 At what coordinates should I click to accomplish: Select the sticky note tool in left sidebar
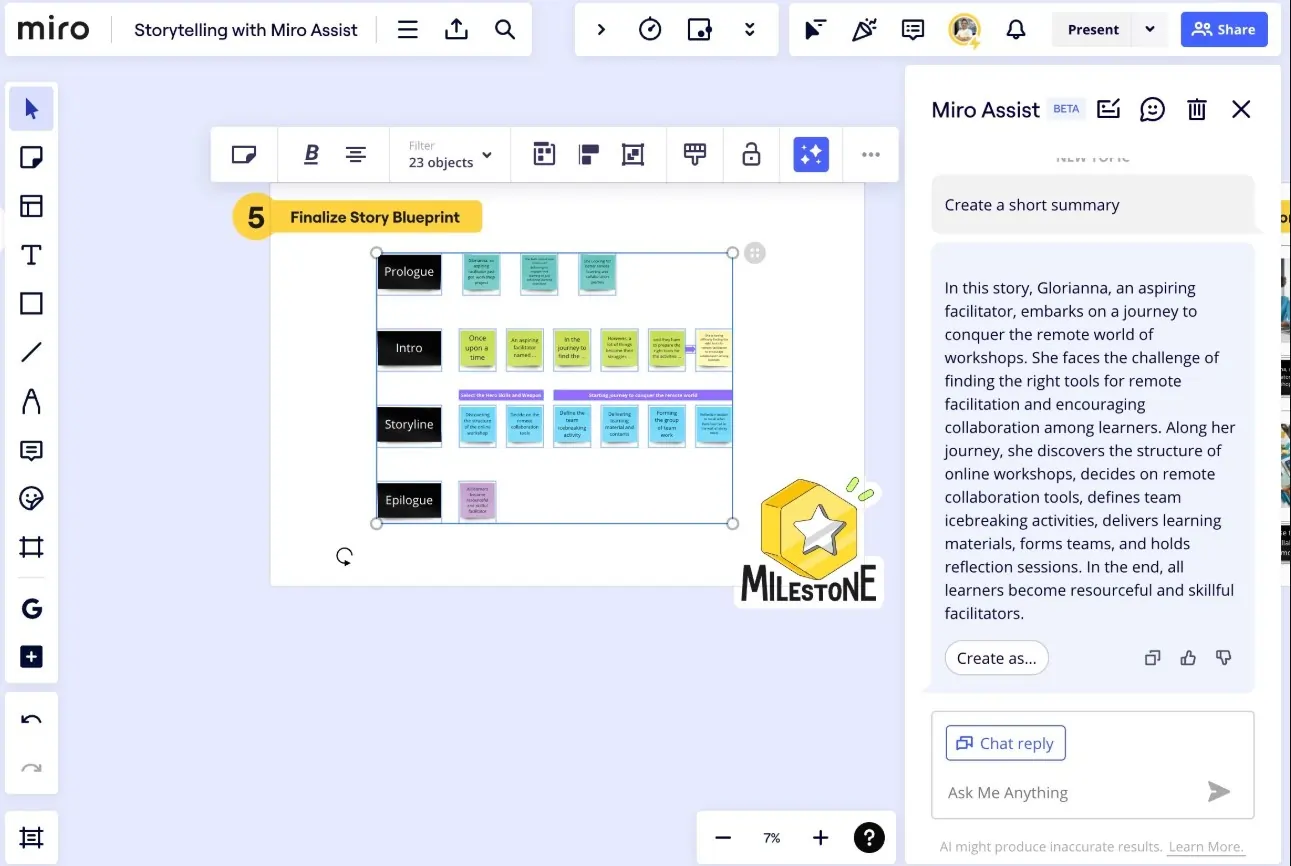(31, 157)
